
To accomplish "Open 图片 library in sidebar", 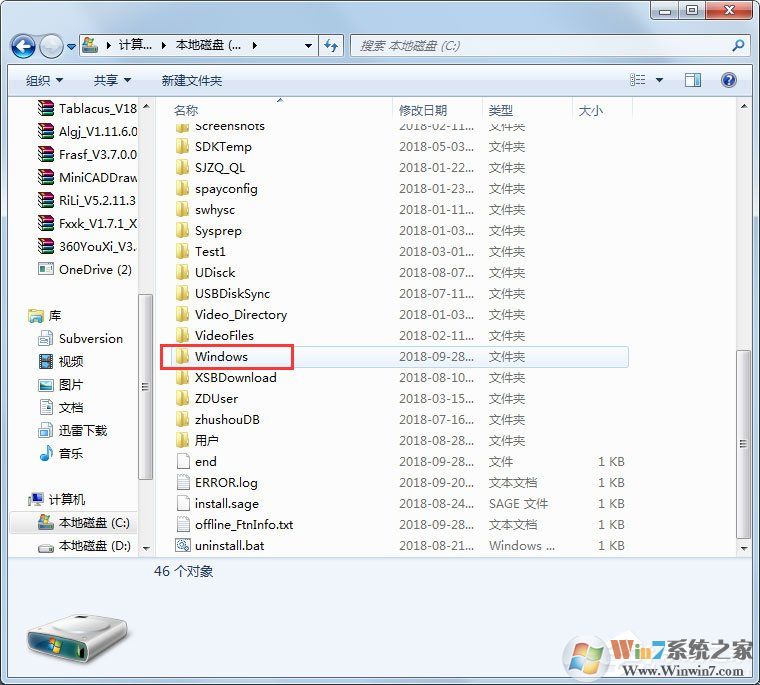I will pyautogui.click(x=61, y=384).
